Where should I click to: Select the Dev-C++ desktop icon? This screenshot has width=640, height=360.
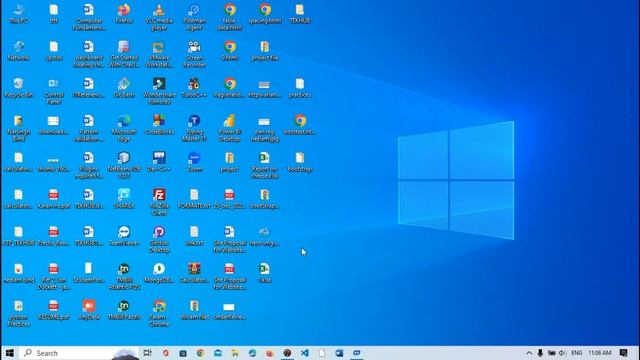pos(159,162)
